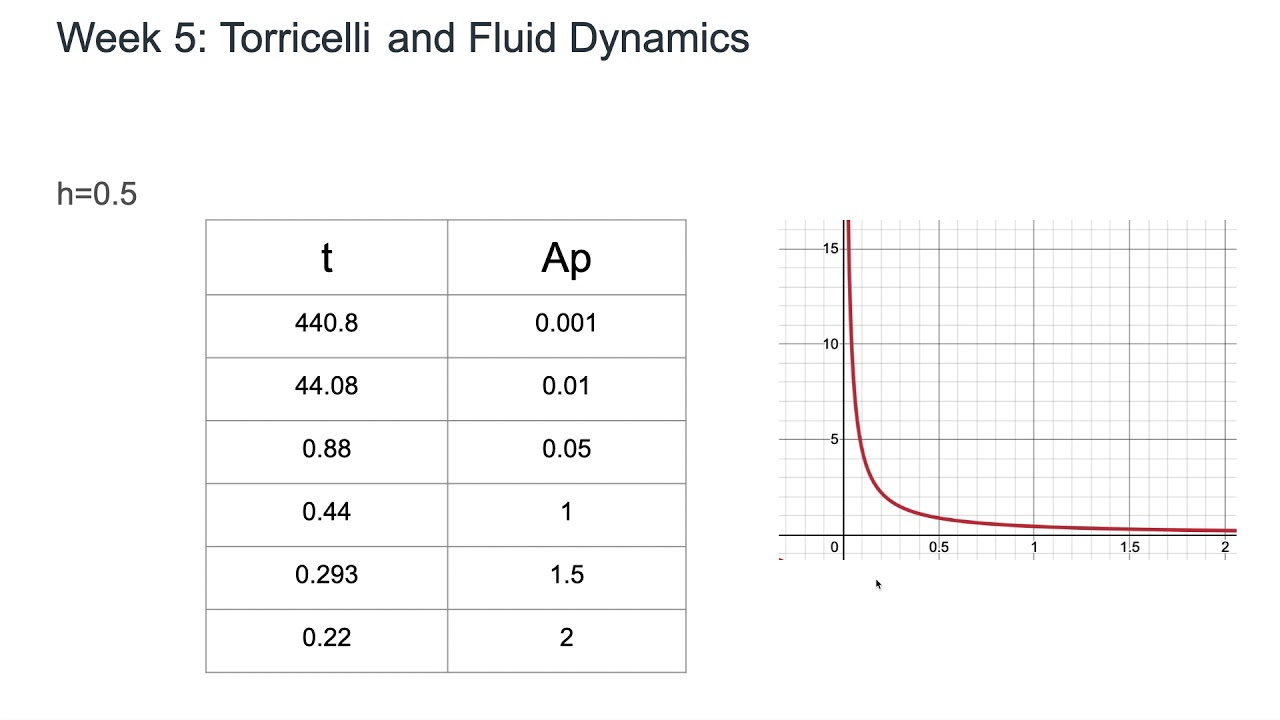Select the 0.88 cell in the t column

326,449
